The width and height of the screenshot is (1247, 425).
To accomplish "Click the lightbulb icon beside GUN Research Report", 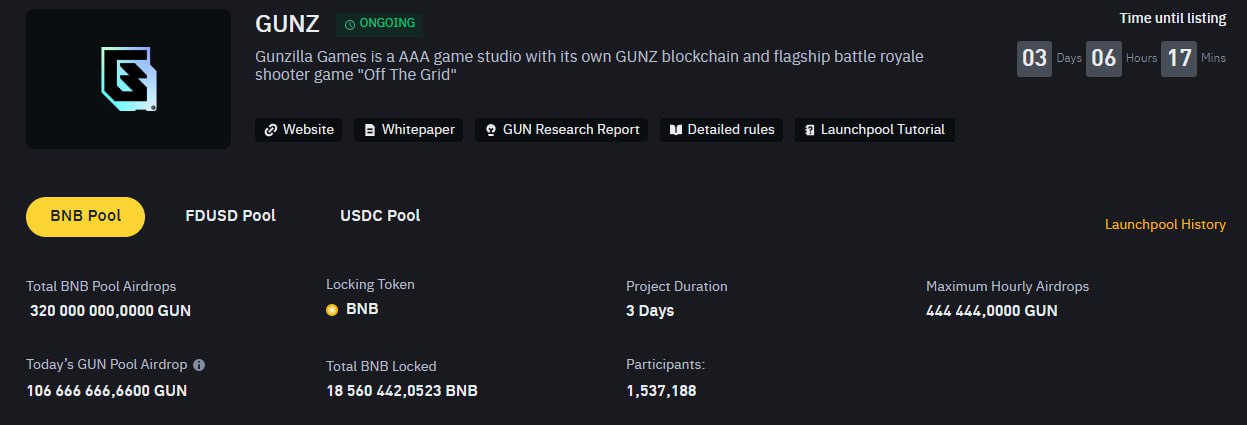I will [490, 130].
